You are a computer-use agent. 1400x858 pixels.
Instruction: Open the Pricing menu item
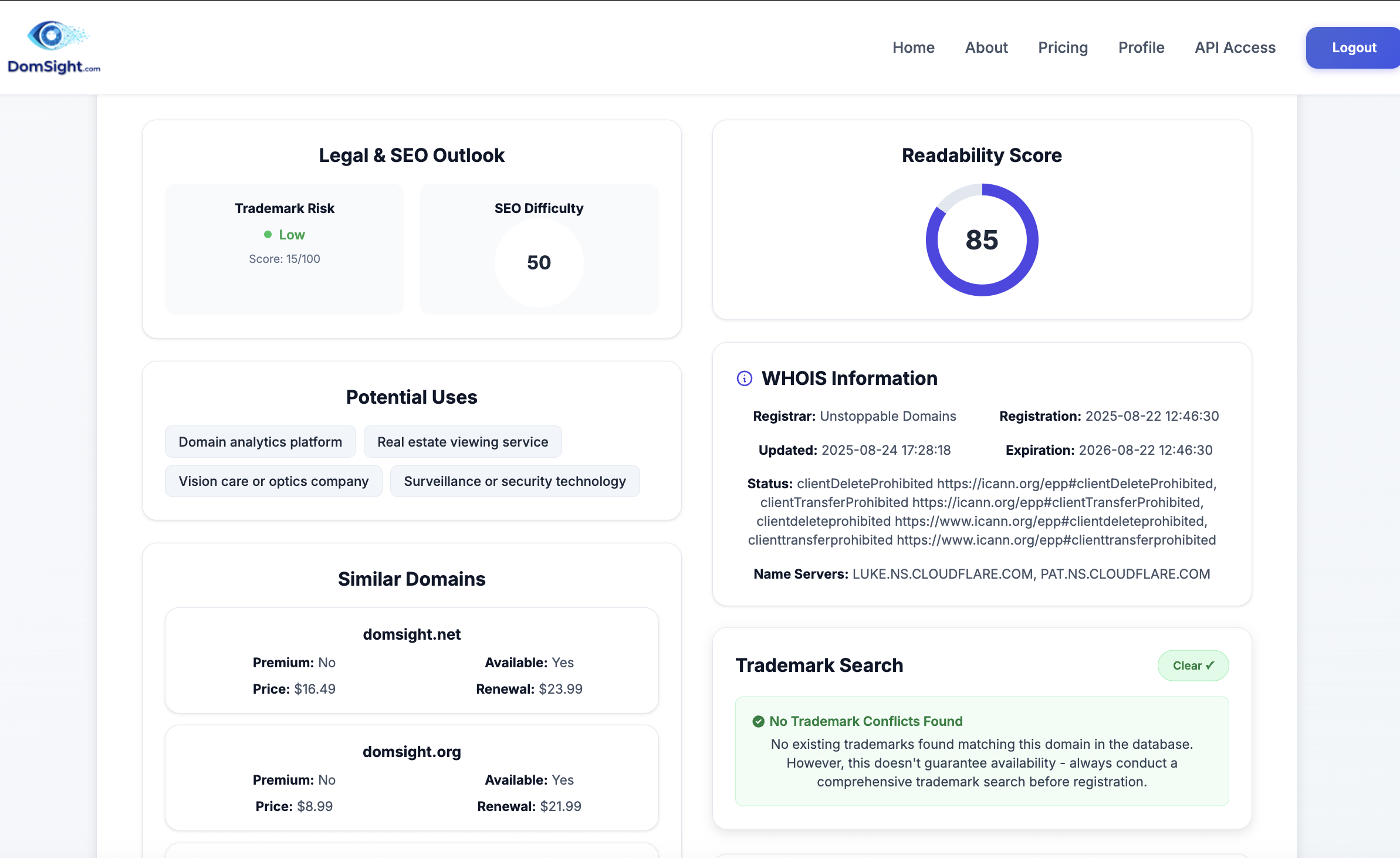tap(1063, 48)
